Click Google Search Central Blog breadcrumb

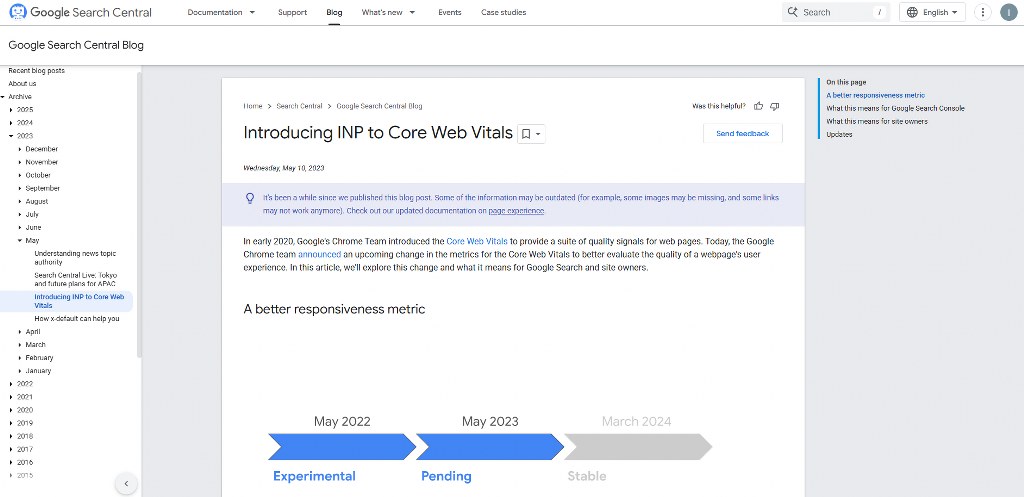point(379,106)
